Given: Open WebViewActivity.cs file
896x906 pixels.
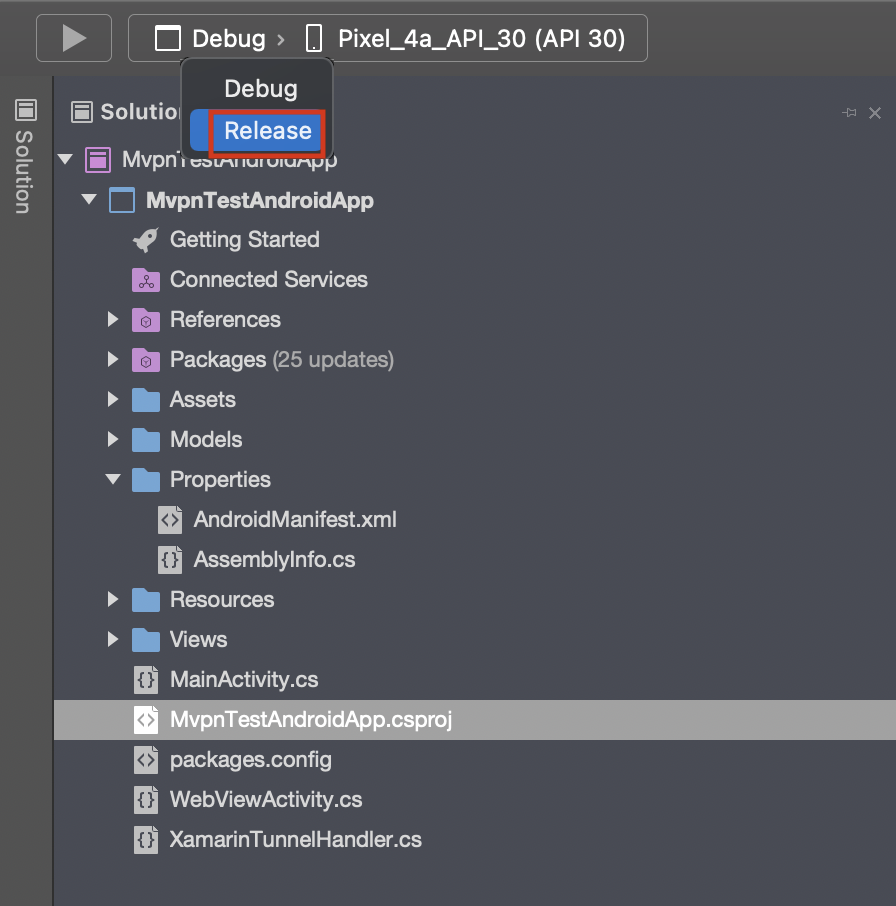Looking at the screenshot, I should tap(266, 800).
